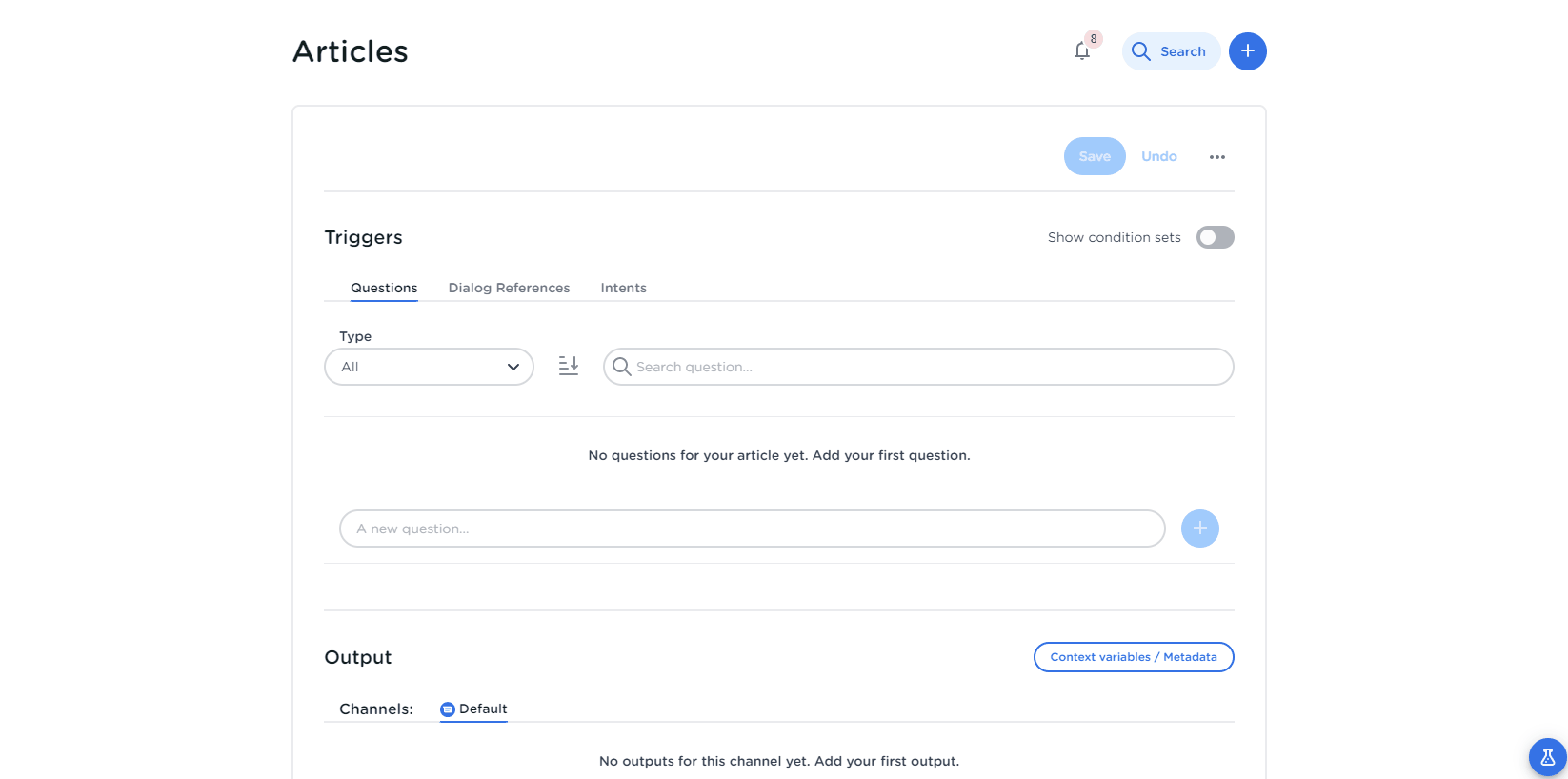Open the flask test icon
The height and width of the screenshot is (779, 1568).
tap(1547, 757)
